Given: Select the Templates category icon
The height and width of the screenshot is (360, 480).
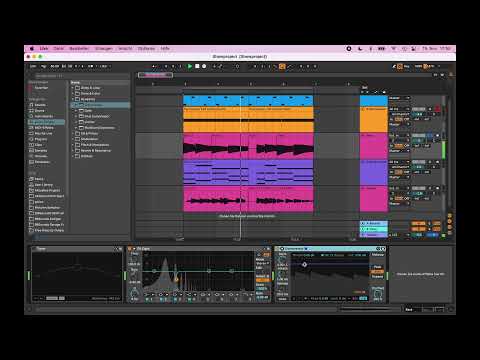Looking at the screenshot, I should coord(32,162).
